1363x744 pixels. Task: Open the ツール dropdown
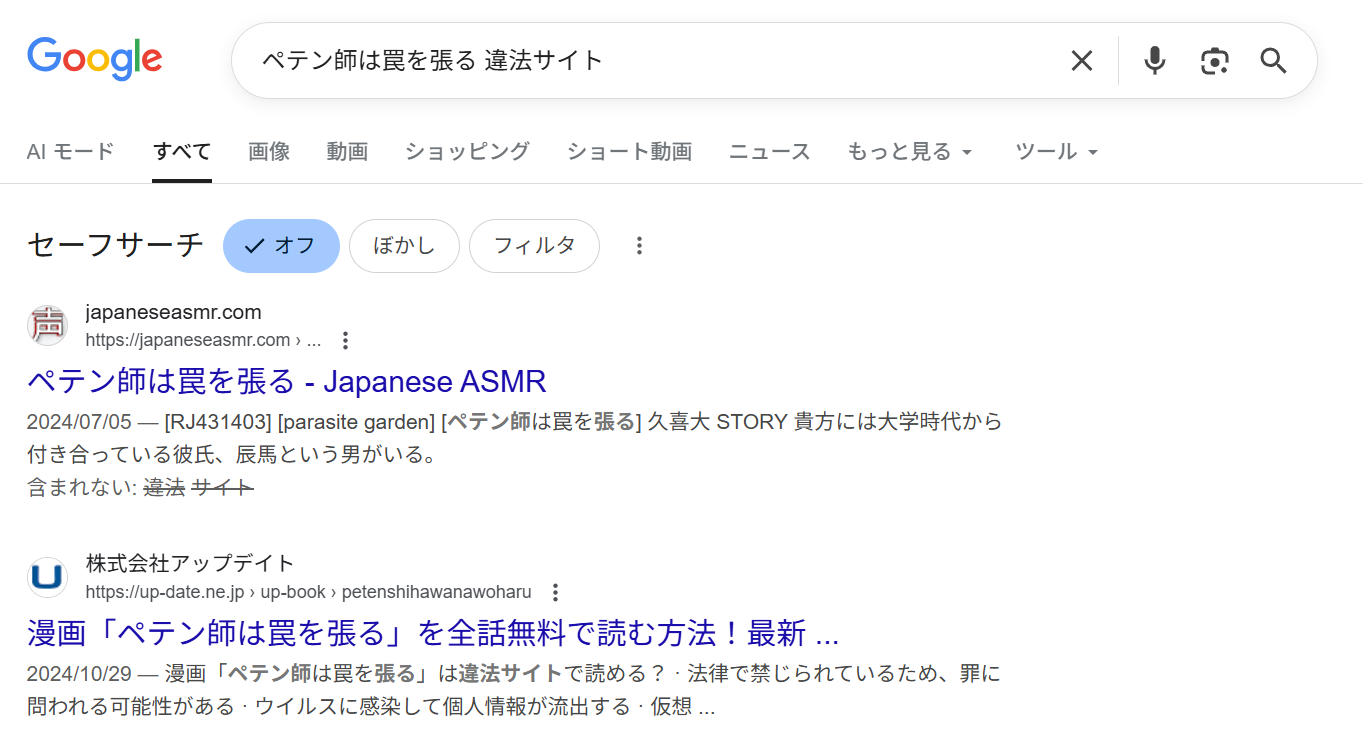1056,151
